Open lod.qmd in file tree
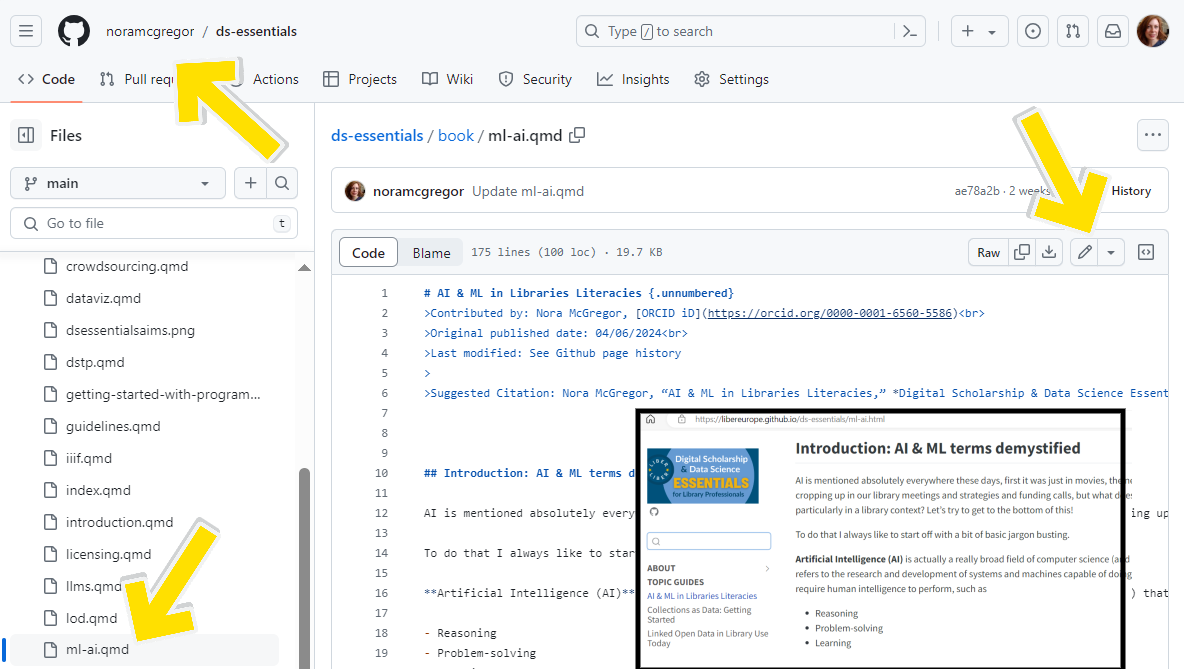 click(x=91, y=618)
